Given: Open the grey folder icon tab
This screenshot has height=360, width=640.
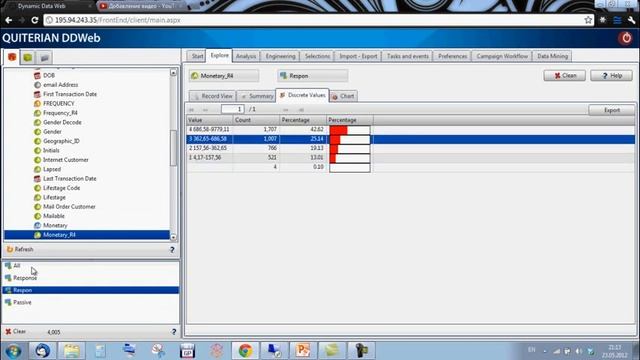Looking at the screenshot, I should pos(44,58).
